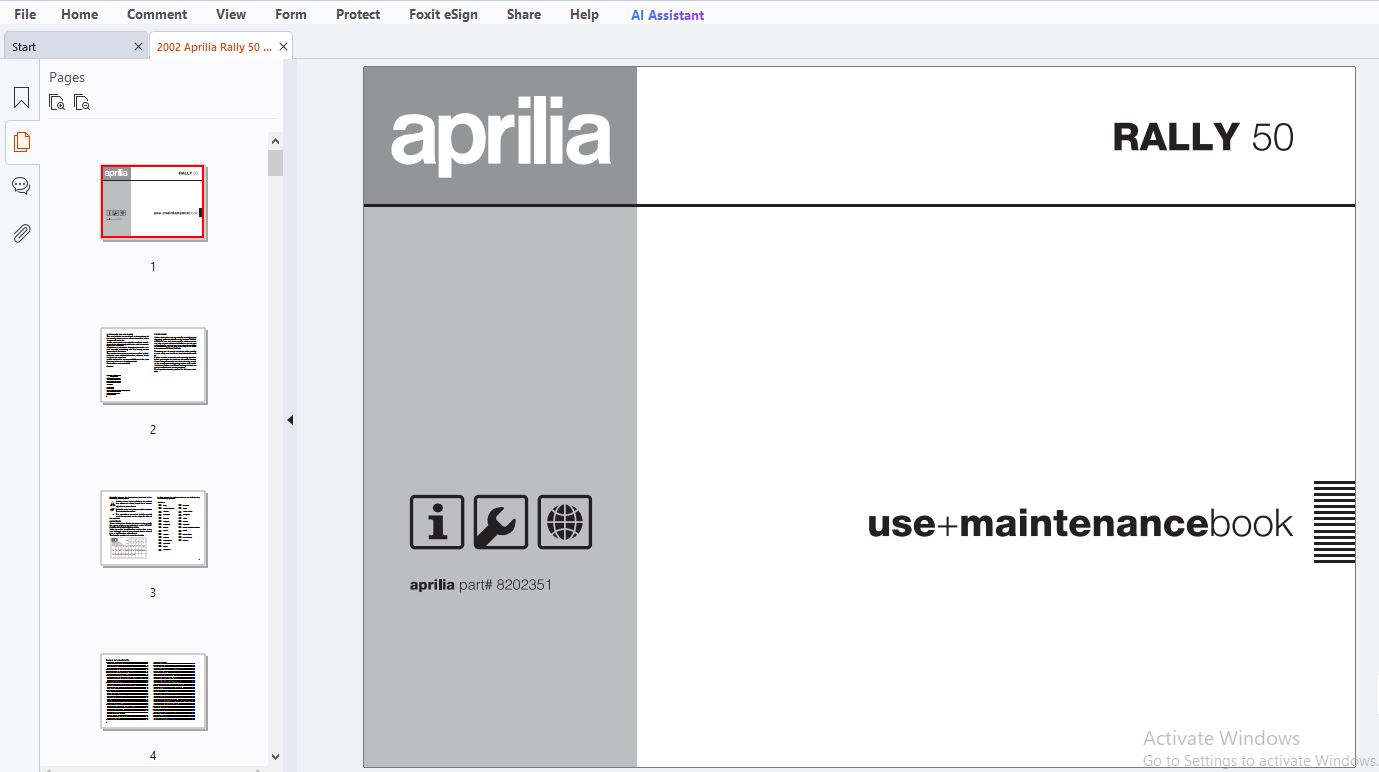Switch to the Start document tab
This screenshot has width=1379, height=772.
(76, 46)
